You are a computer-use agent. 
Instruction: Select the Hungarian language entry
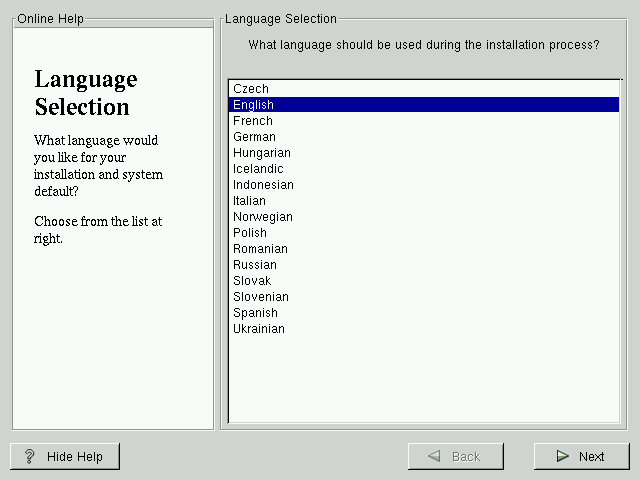[262, 153]
